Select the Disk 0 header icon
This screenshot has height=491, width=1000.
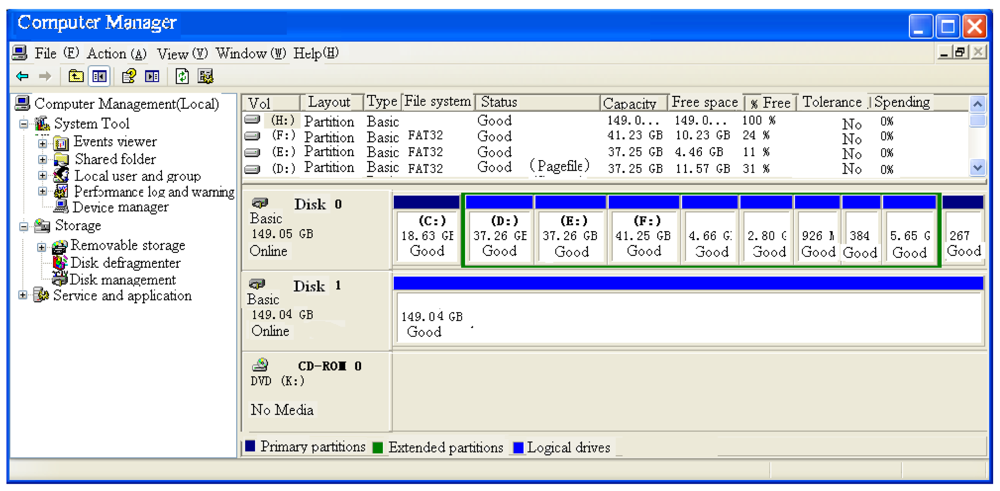pyautogui.click(x=260, y=203)
